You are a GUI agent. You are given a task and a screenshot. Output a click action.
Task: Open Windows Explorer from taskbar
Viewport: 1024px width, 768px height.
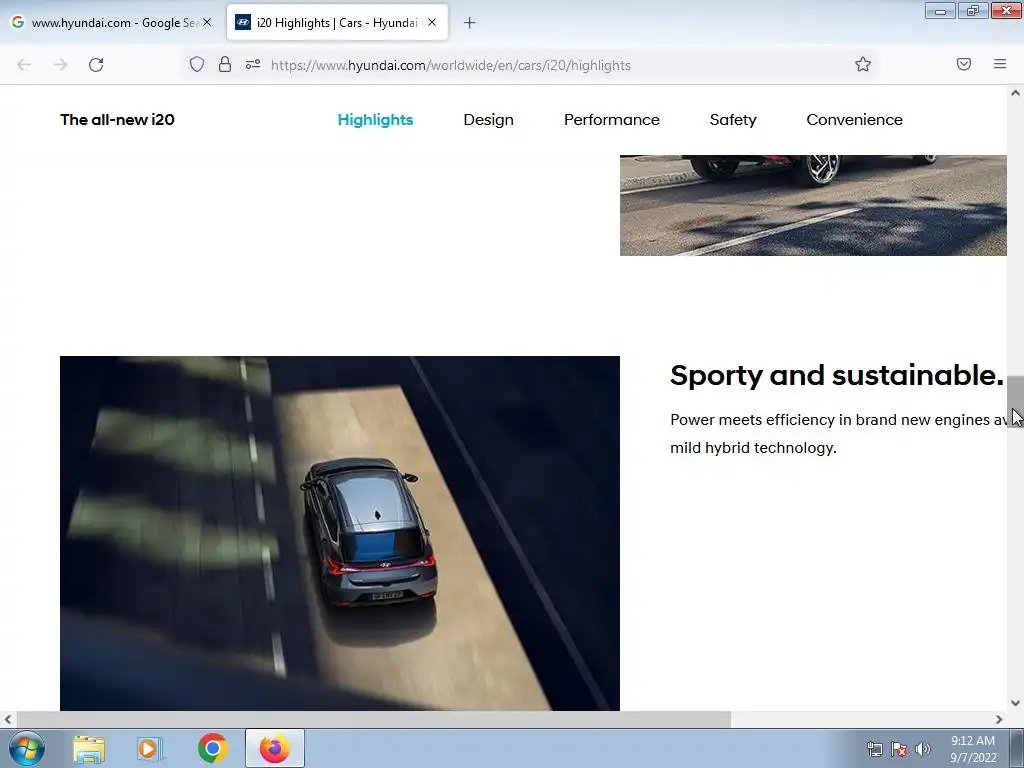(88, 748)
